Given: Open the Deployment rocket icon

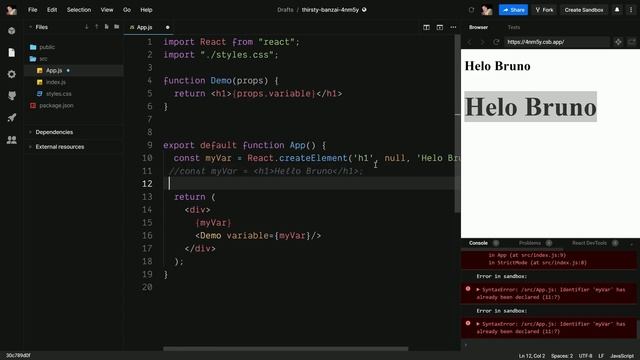Looking at the screenshot, I should (x=11, y=118).
